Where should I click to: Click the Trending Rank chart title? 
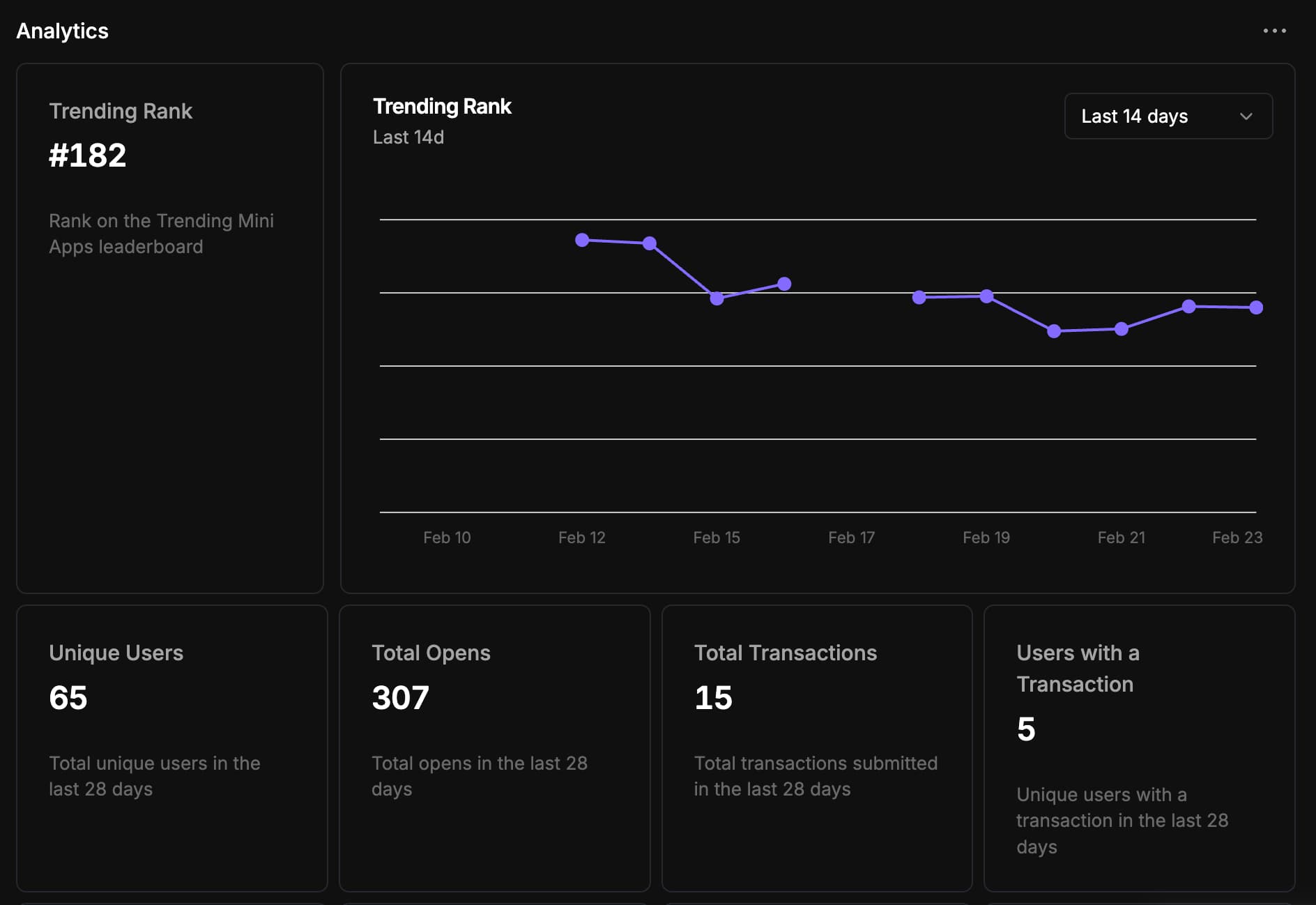click(442, 107)
